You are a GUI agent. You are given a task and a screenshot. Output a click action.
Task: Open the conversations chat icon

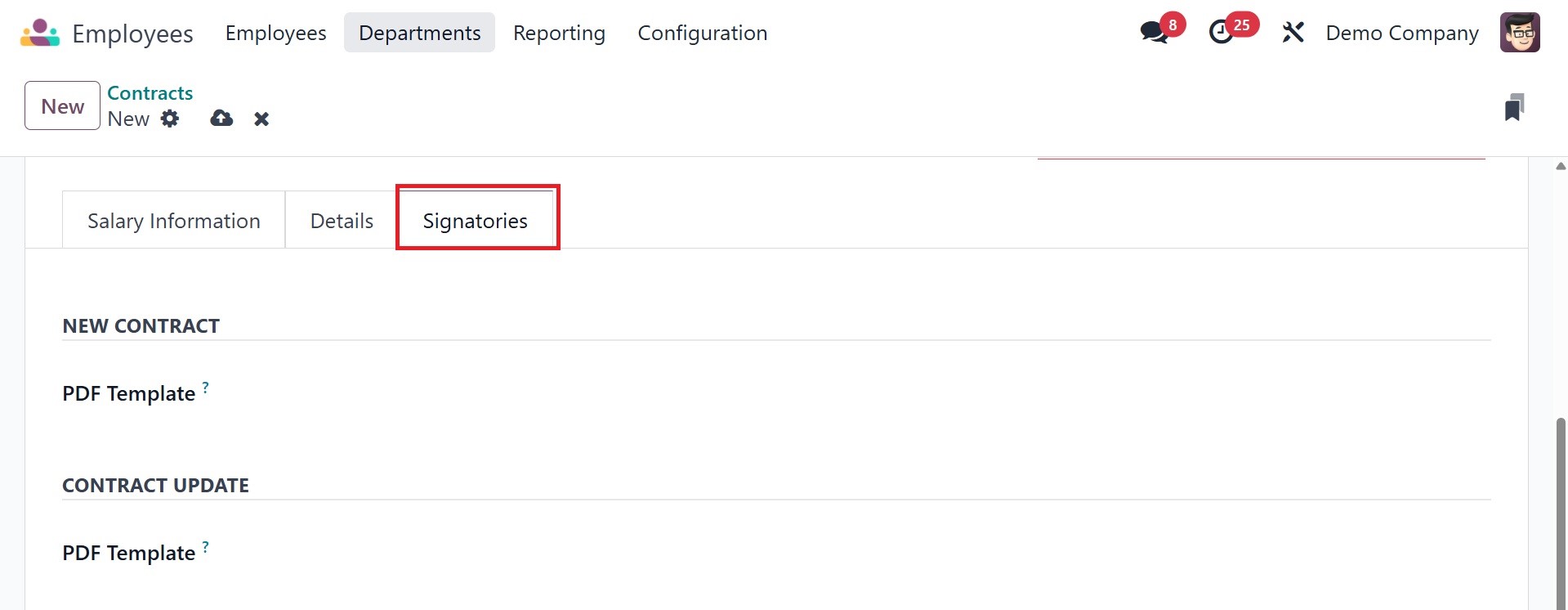[x=1154, y=33]
